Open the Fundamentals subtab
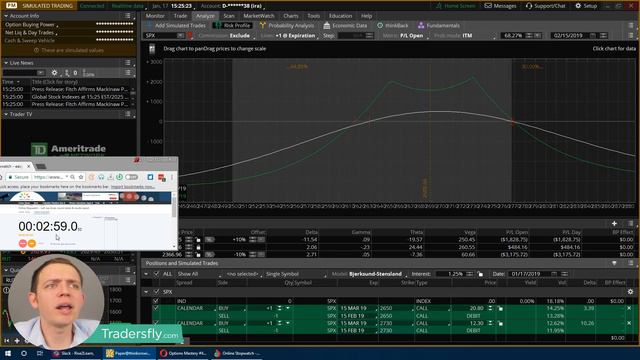Viewport: 640px width, 360px height. tap(439, 25)
